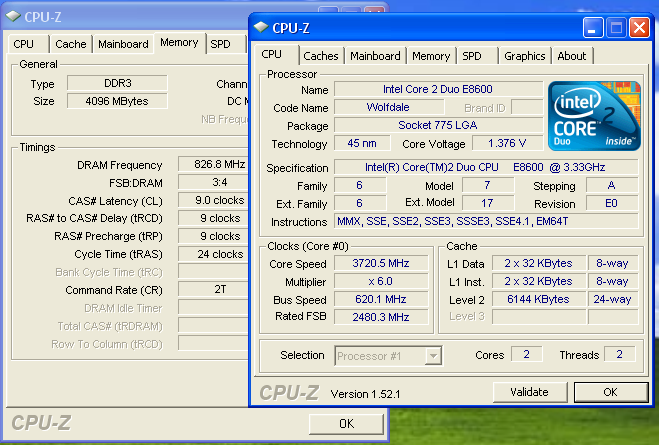Click the Intel Core 2 Duo inside logo
This screenshot has width=659, height=445.
click(594, 116)
